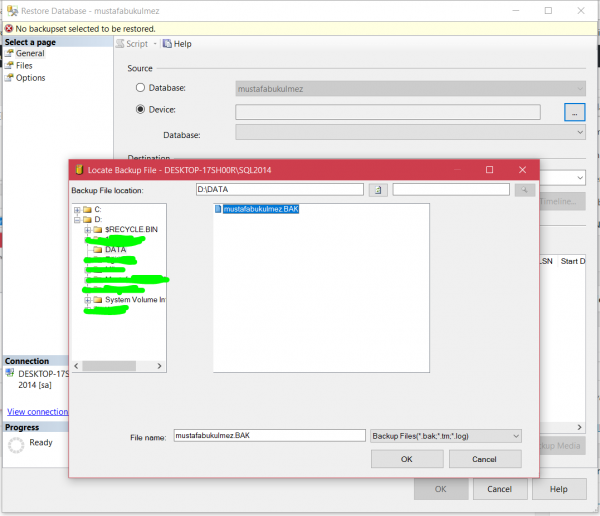Click the server connection icon
Viewport: 600px width, 516px height.
pyautogui.click(x=10, y=372)
